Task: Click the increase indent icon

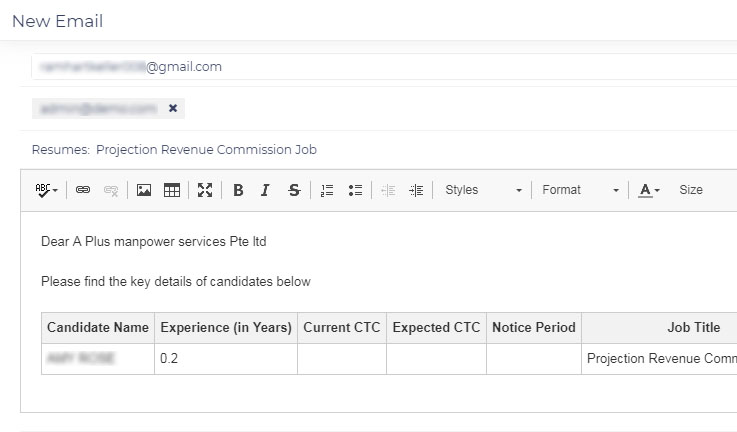Action: pyautogui.click(x=416, y=190)
